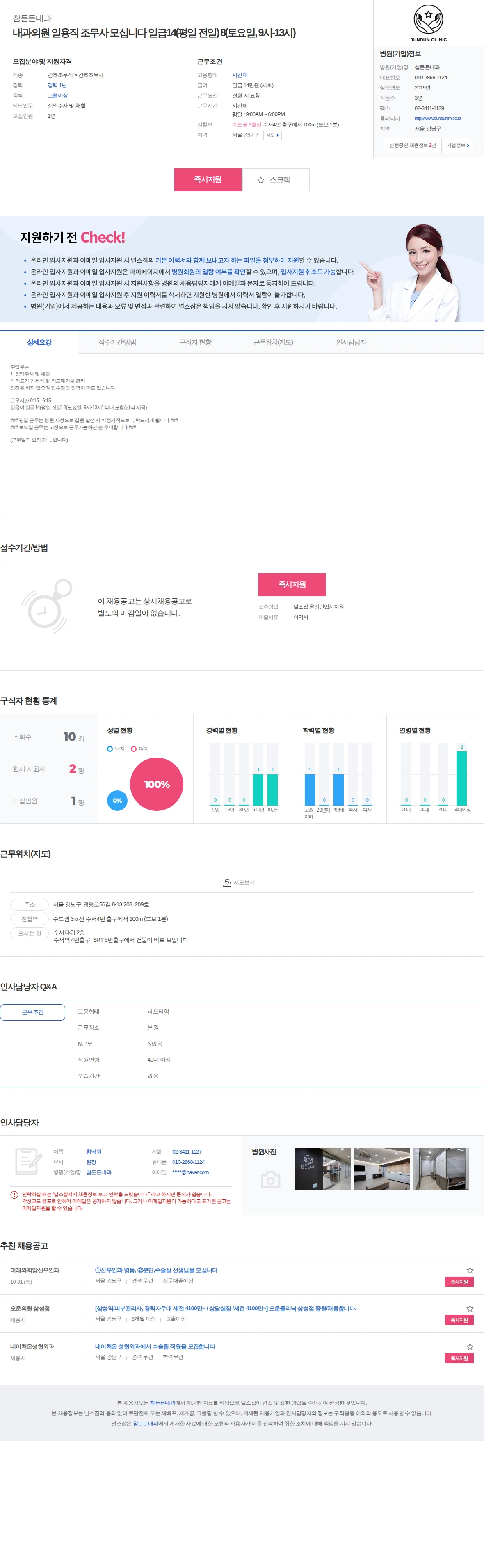Switch to the 구직자 현황 tab
The image size is (484, 1568).
pyautogui.click(x=196, y=343)
